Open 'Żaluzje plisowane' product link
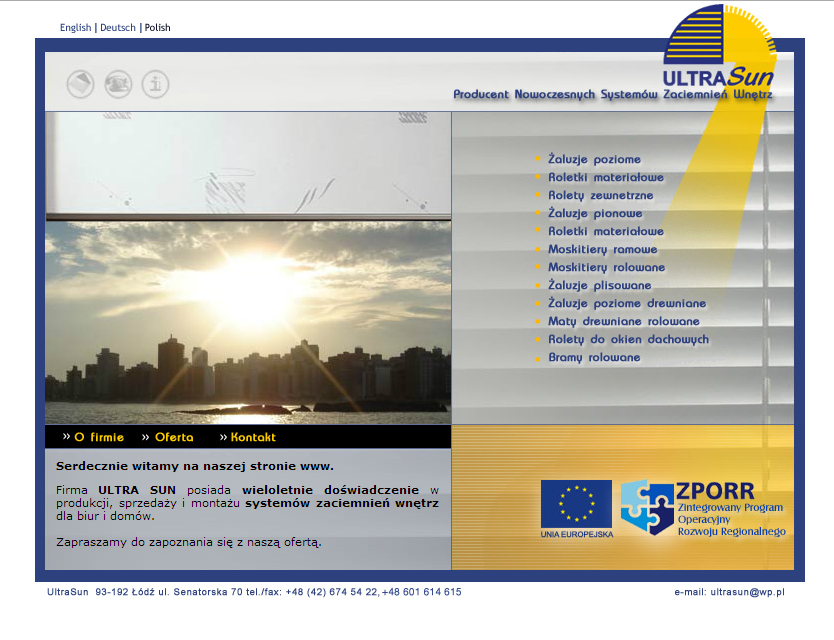 click(x=599, y=285)
